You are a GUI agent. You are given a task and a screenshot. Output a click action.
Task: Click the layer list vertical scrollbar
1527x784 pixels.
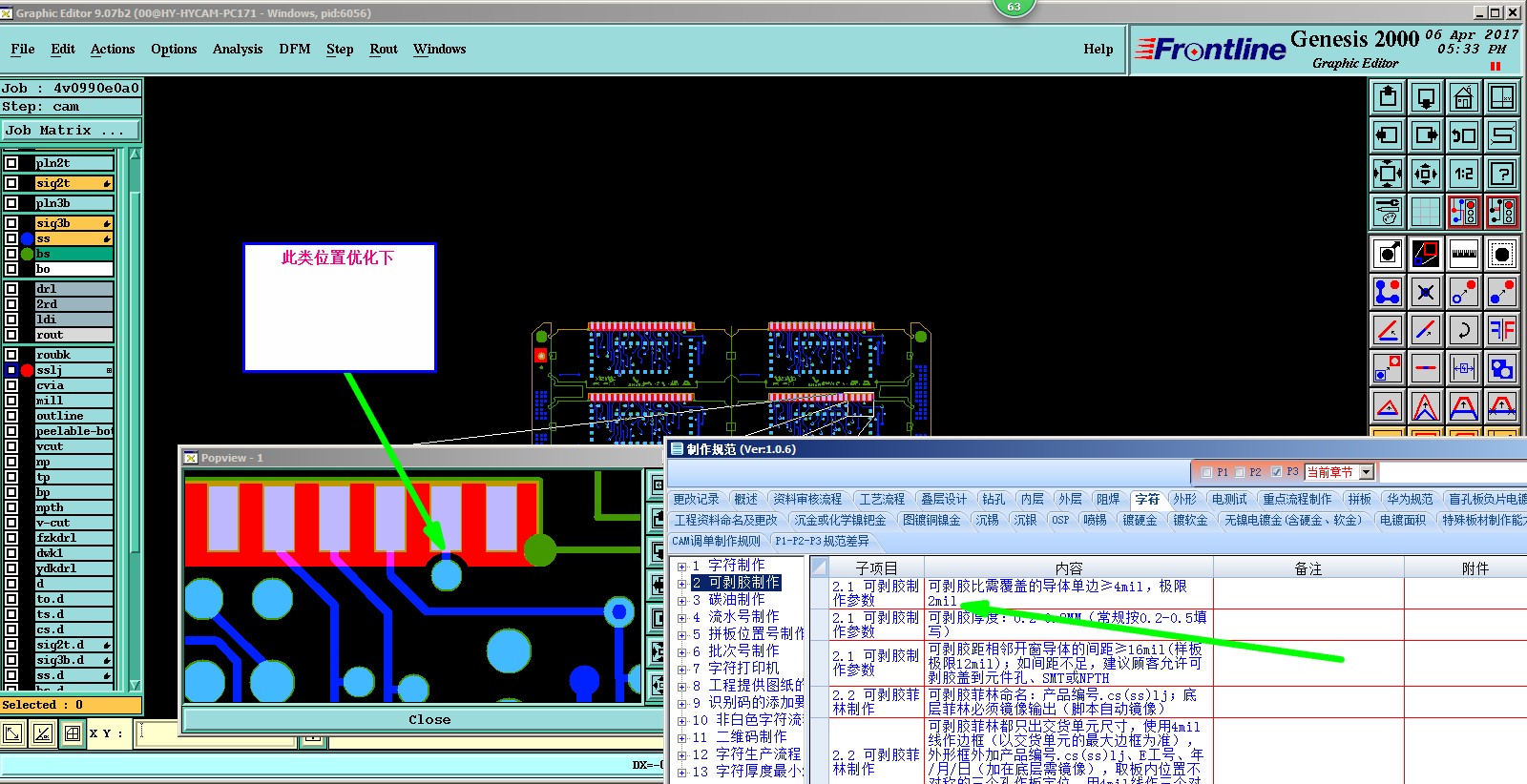pos(135,420)
